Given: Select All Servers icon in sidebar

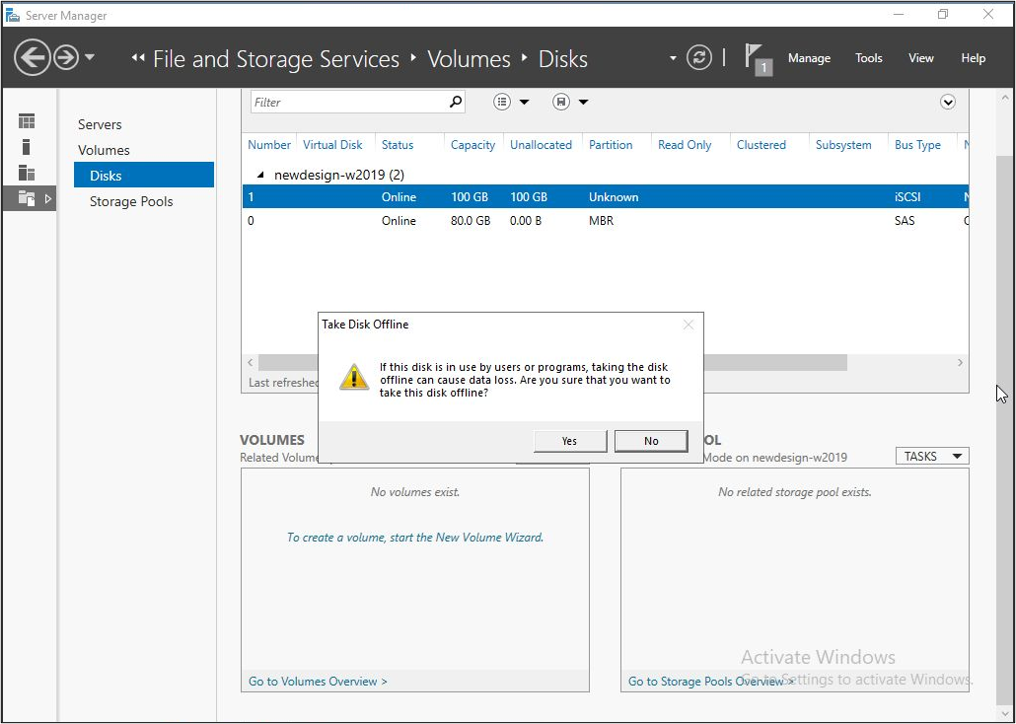Looking at the screenshot, I should coord(27,173).
